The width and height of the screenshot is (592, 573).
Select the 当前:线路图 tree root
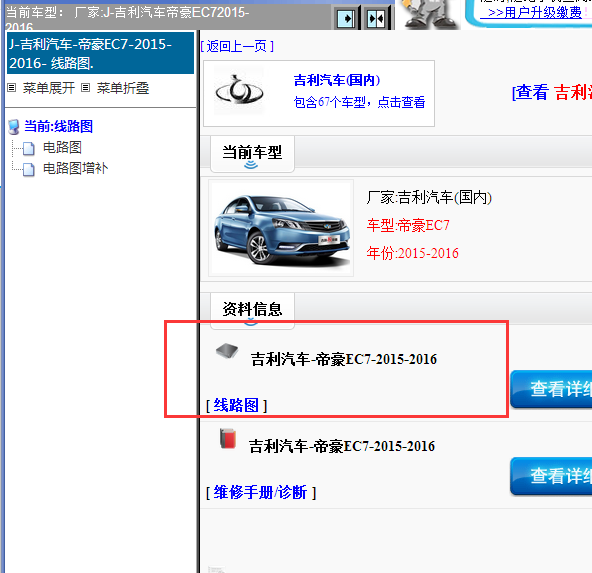point(59,126)
